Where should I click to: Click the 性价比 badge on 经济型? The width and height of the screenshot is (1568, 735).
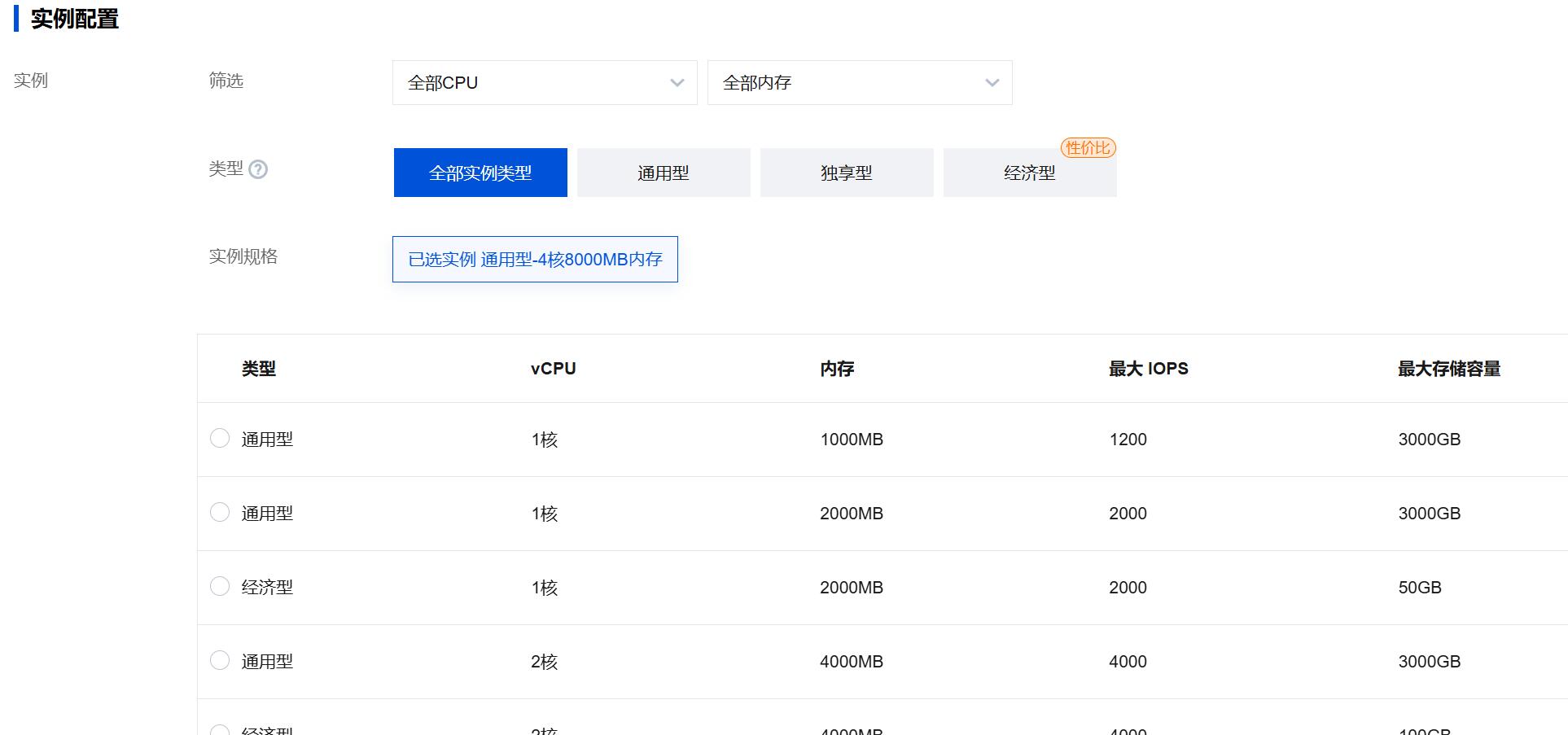tap(1088, 147)
